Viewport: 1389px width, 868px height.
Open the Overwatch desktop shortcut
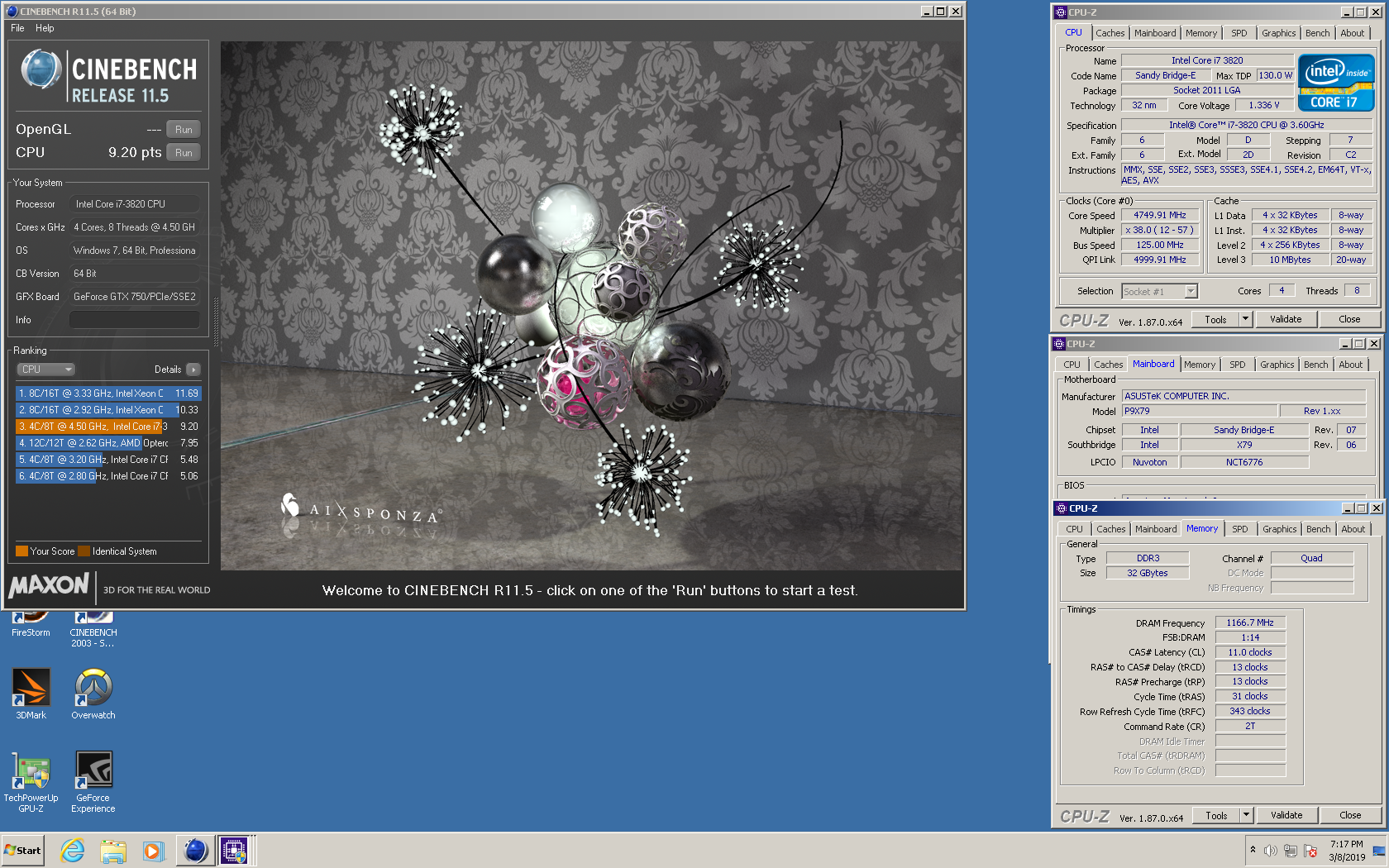(93, 694)
